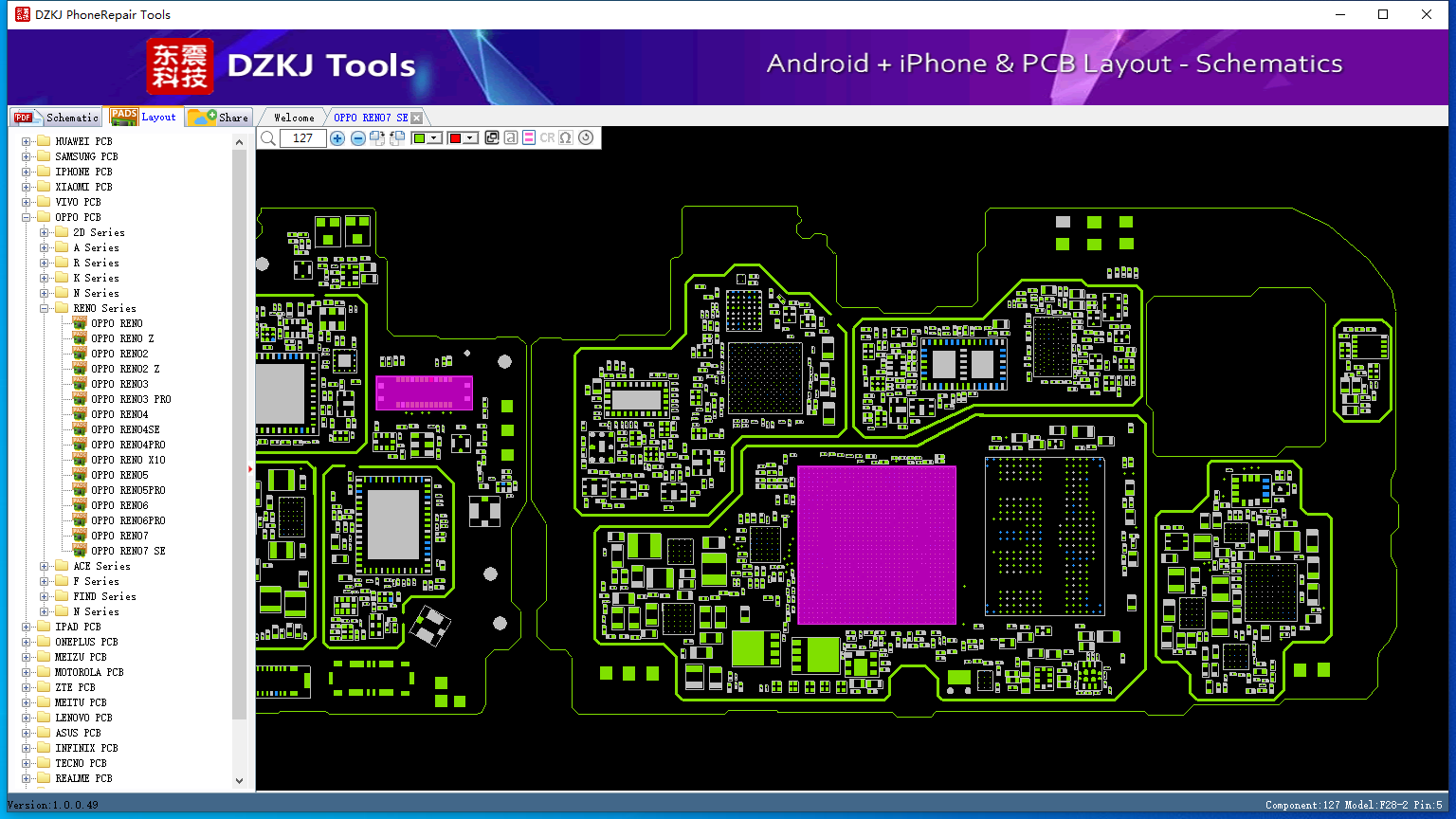Click the PCB icon beside OPPO RENO Z

(80, 338)
